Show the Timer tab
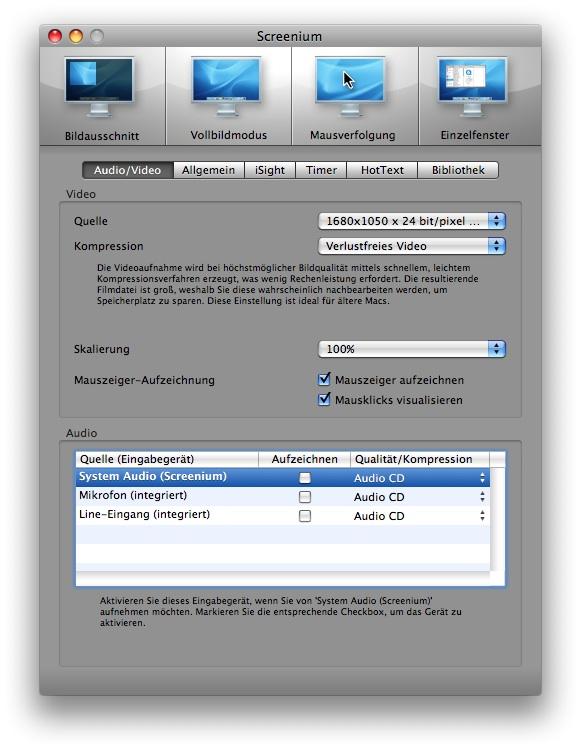The width and height of the screenshot is (581, 750). click(x=321, y=170)
